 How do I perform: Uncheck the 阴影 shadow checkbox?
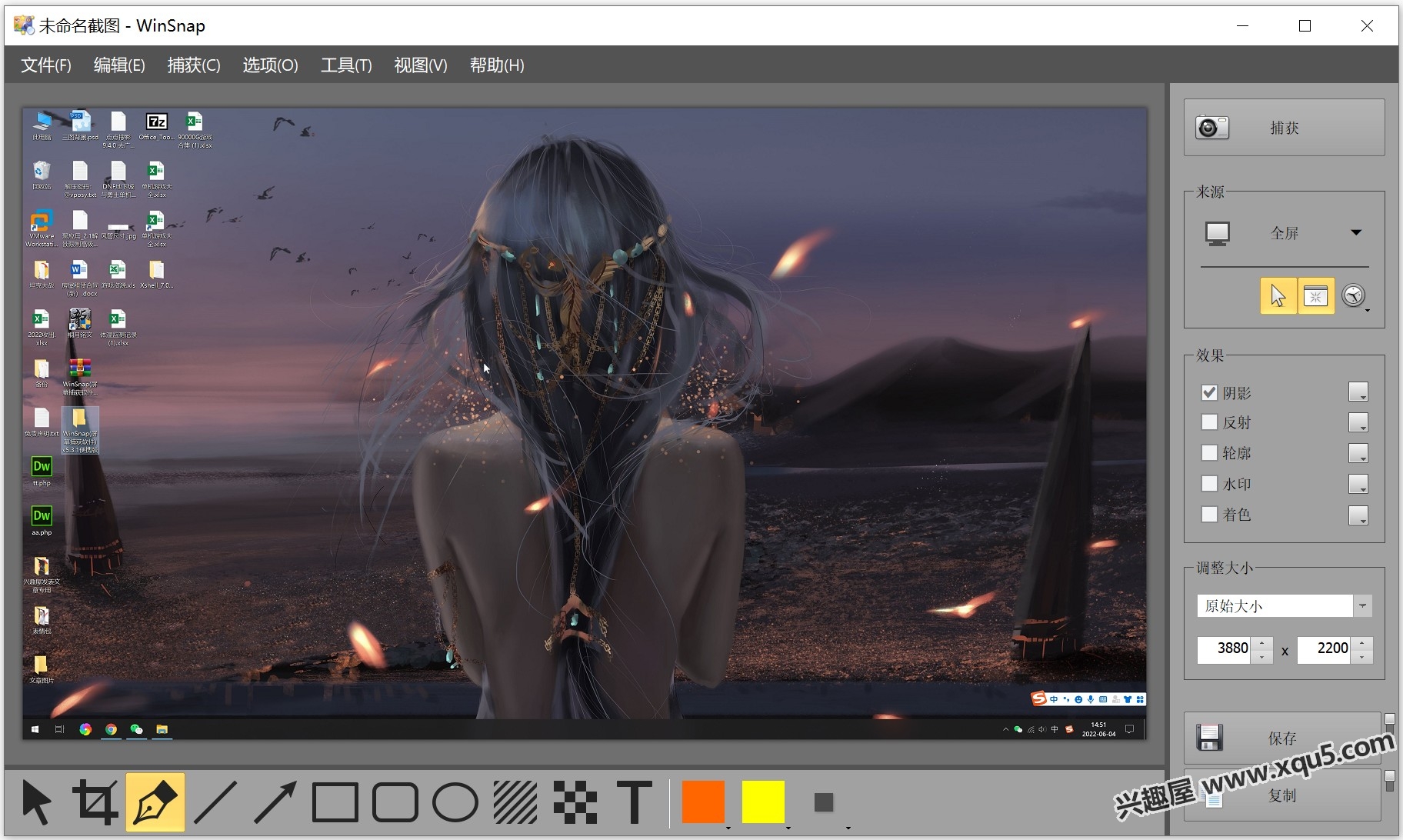(1209, 392)
